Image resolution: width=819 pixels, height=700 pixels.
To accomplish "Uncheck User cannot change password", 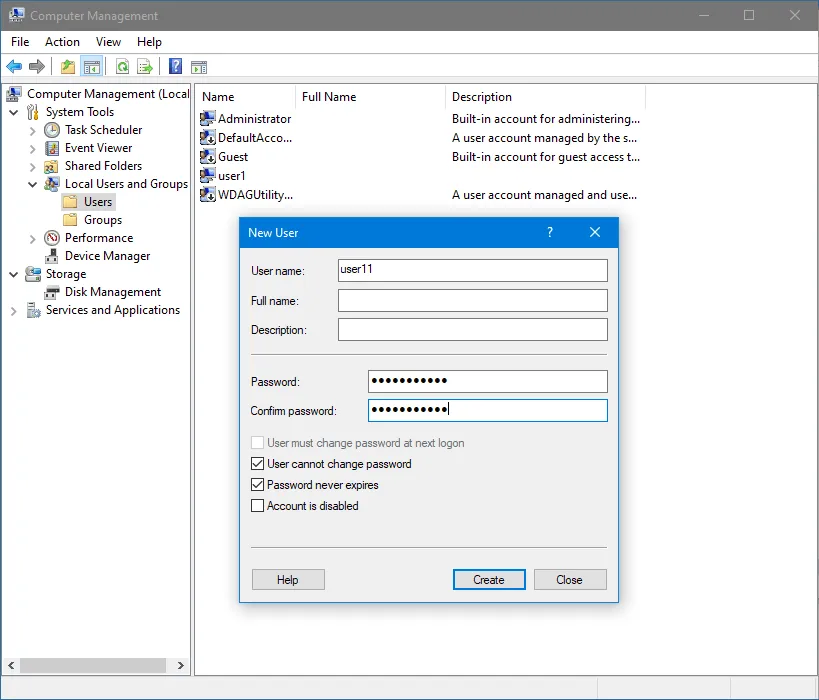I will (x=258, y=464).
